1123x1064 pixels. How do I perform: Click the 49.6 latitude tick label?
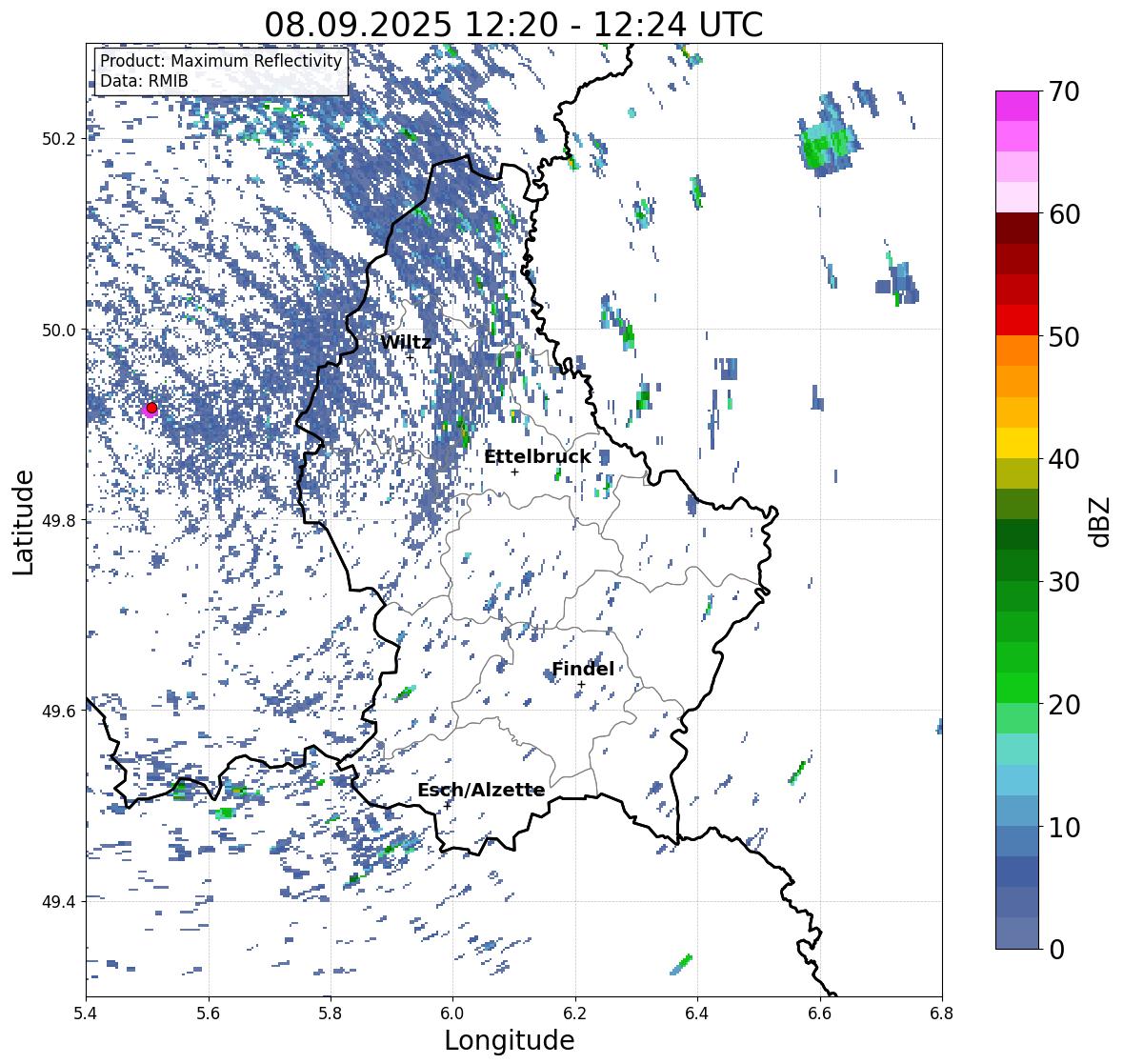[x=59, y=711]
